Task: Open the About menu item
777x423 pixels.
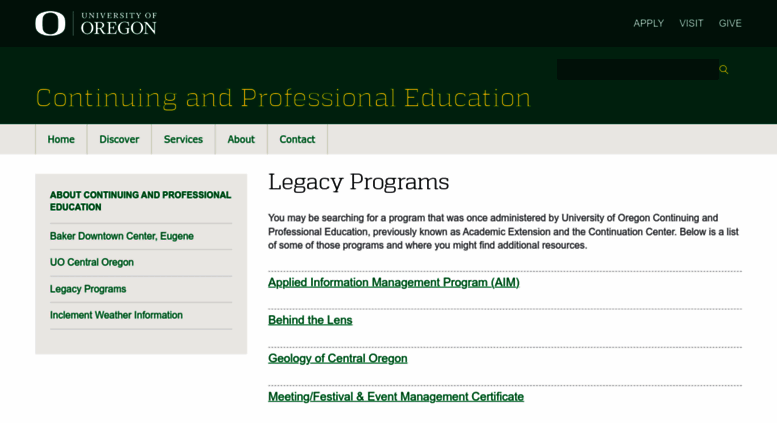Action: click(x=241, y=139)
